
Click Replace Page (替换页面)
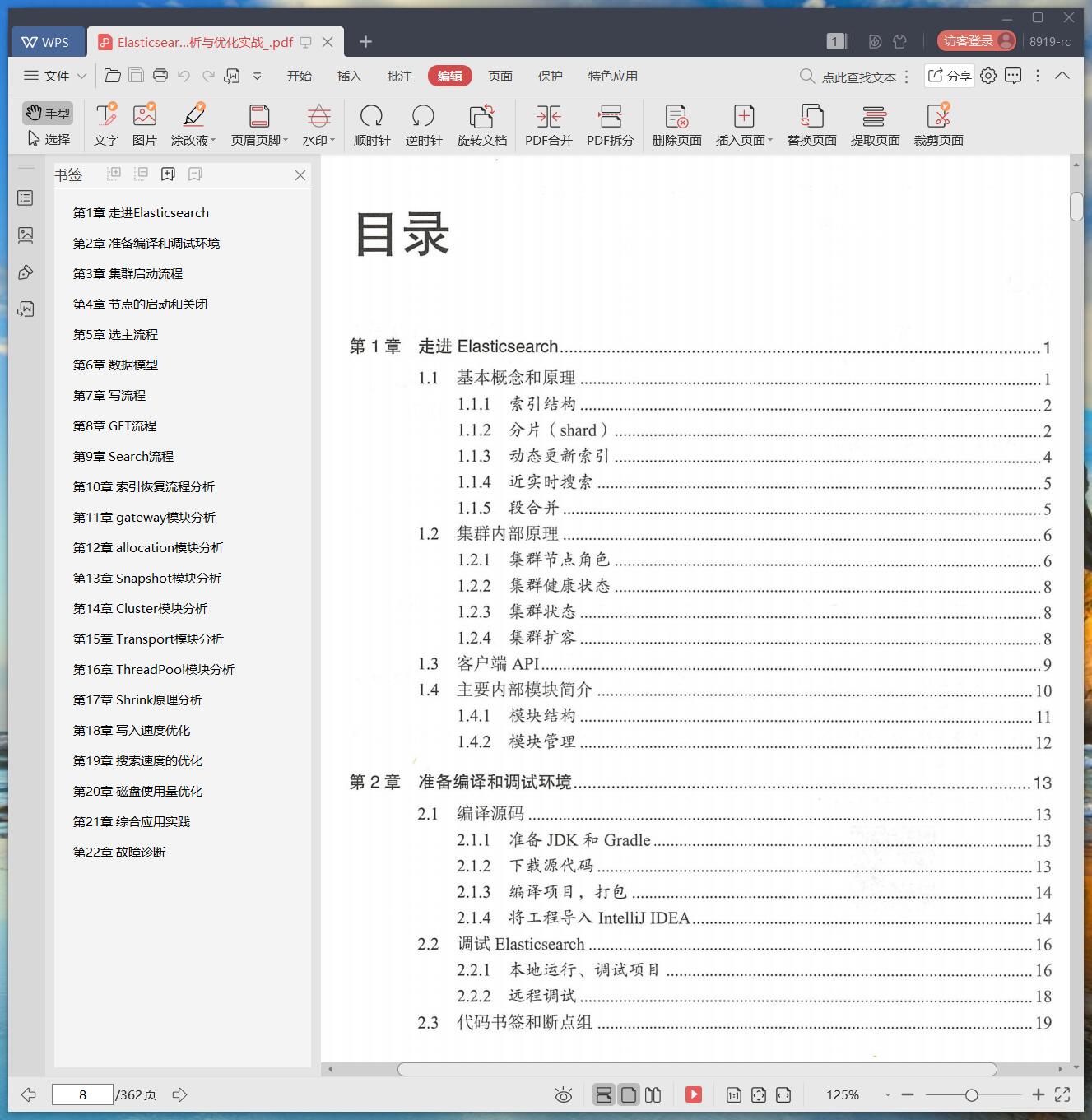pyautogui.click(x=812, y=124)
